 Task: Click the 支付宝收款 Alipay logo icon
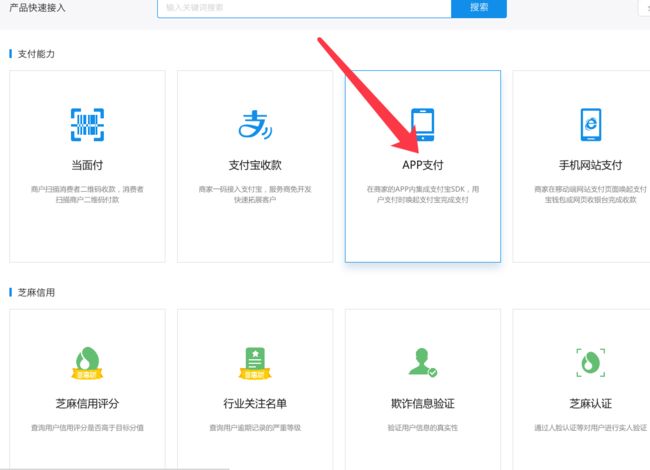[x=255, y=124]
